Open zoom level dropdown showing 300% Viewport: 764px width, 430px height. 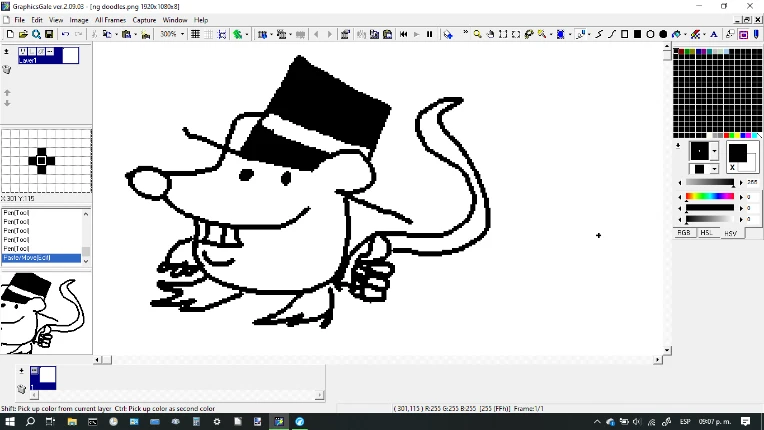(182, 34)
